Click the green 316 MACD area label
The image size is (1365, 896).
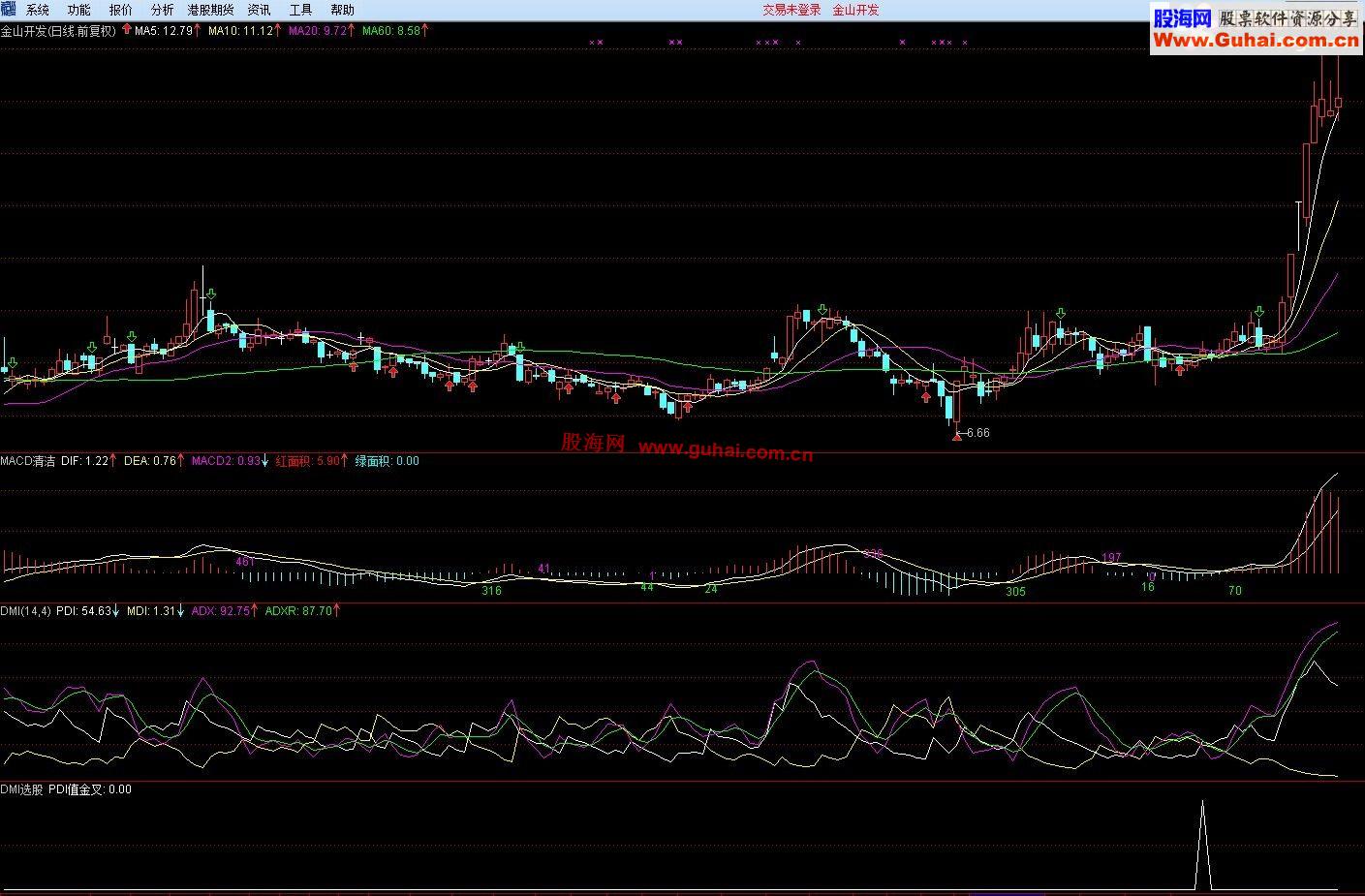492,591
